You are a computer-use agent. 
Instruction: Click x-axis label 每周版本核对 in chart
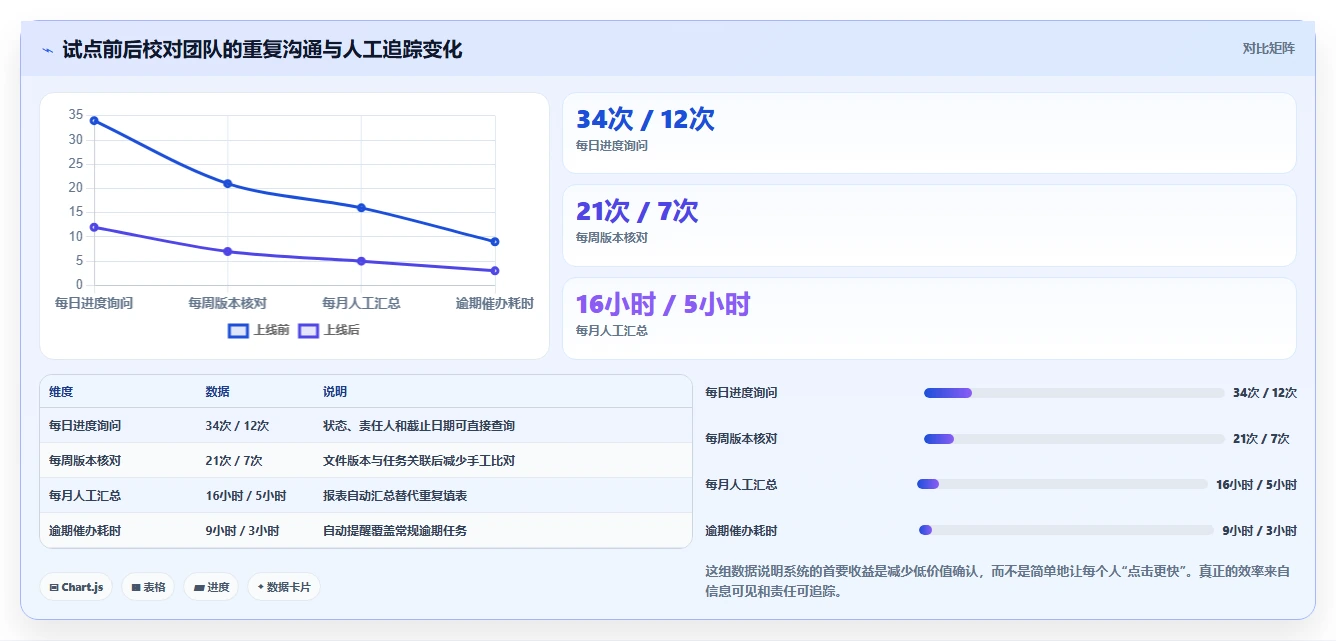[x=228, y=303]
